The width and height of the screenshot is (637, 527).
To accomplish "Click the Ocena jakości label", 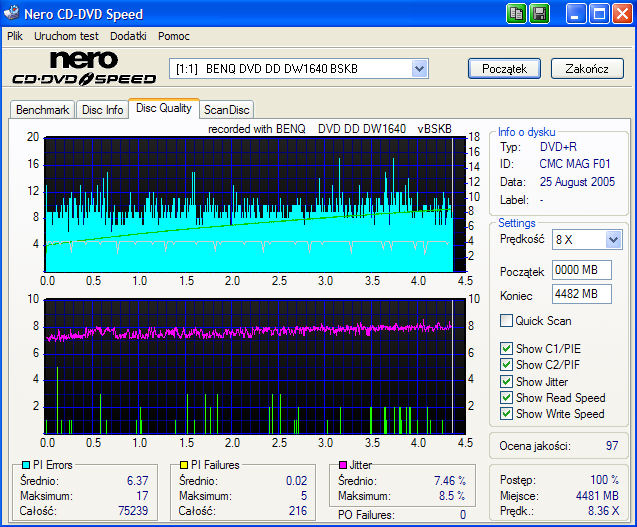I will (x=535, y=446).
